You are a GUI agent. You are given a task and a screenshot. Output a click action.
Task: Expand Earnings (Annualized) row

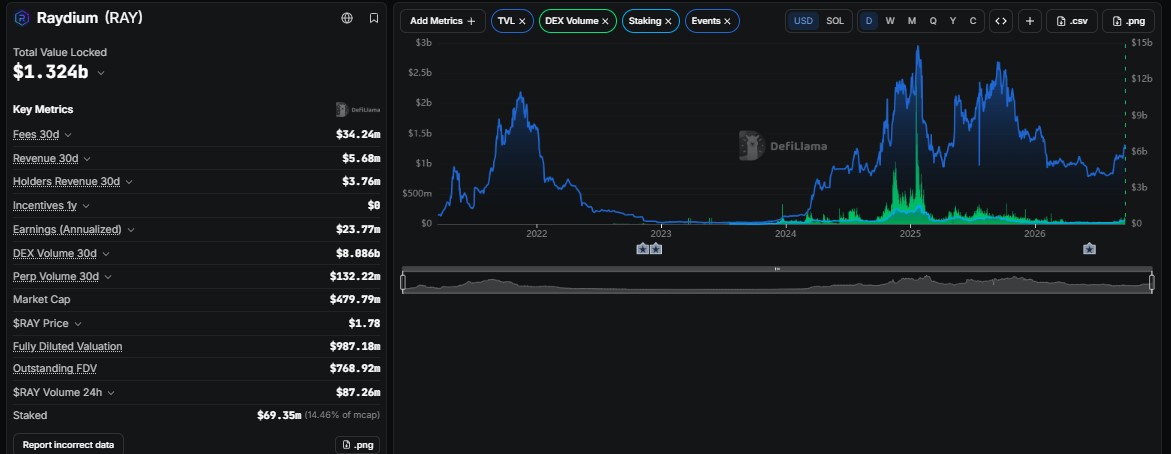[x=131, y=229]
